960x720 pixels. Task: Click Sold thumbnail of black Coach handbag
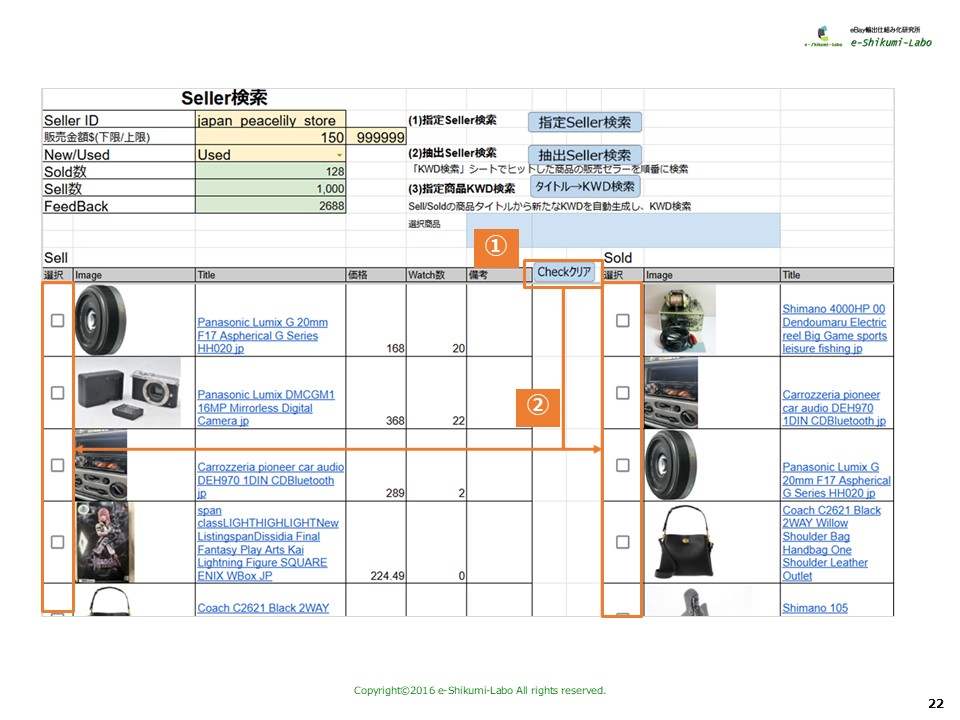[x=685, y=542]
